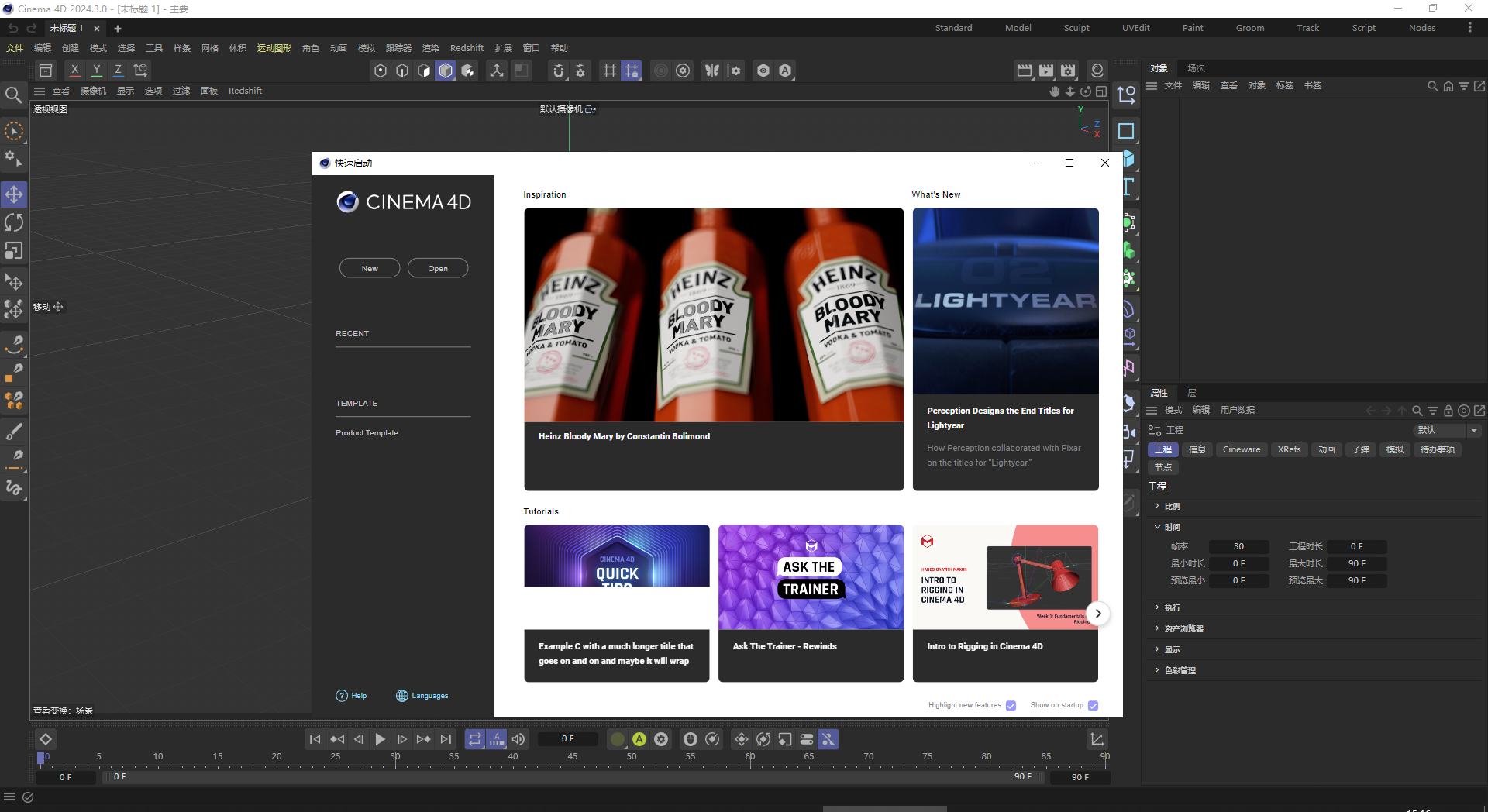The image size is (1488, 812).
Task: Select the Cineware attribute tab button
Action: point(1242,449)
